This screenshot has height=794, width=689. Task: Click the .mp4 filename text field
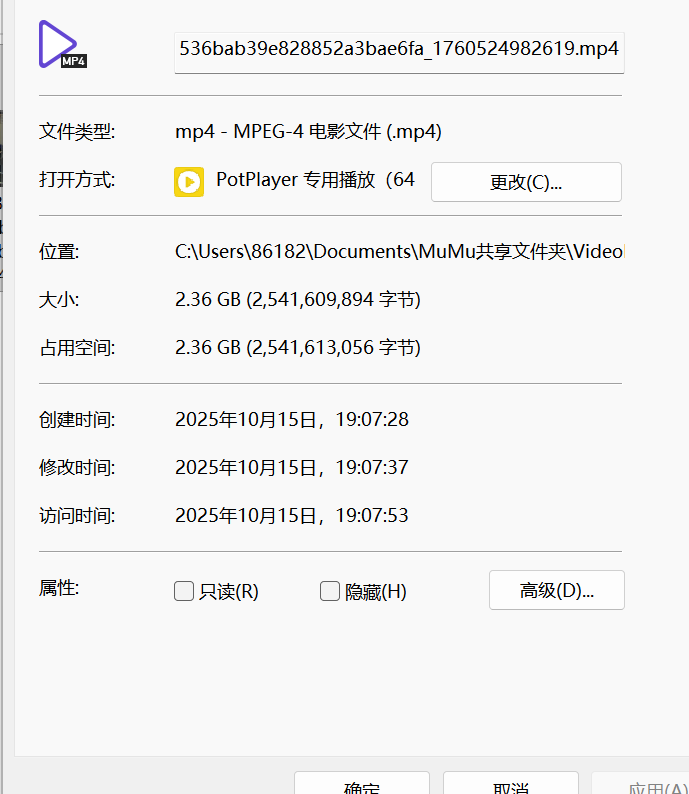coord(399,48)
